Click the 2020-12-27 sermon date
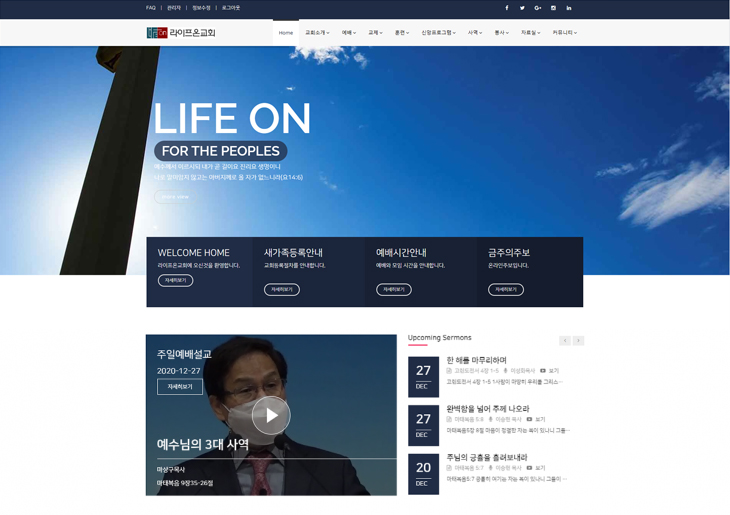The image size is (730, 515). point(179,371)
